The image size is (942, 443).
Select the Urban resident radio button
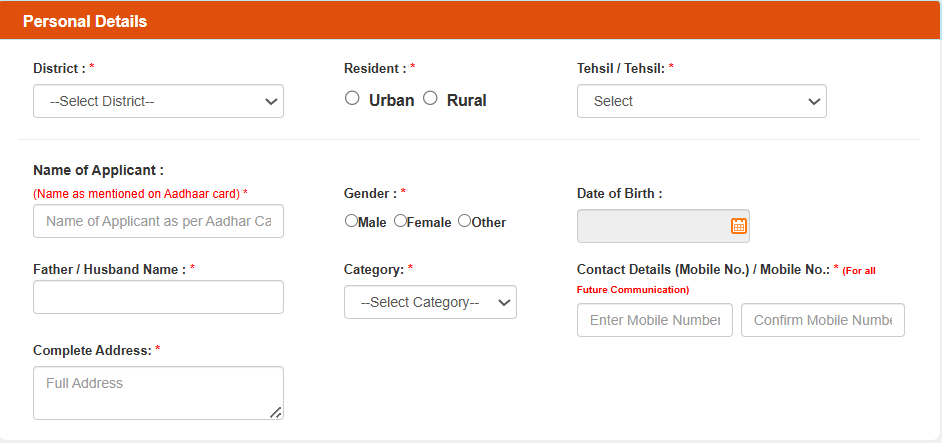point(352,98)
